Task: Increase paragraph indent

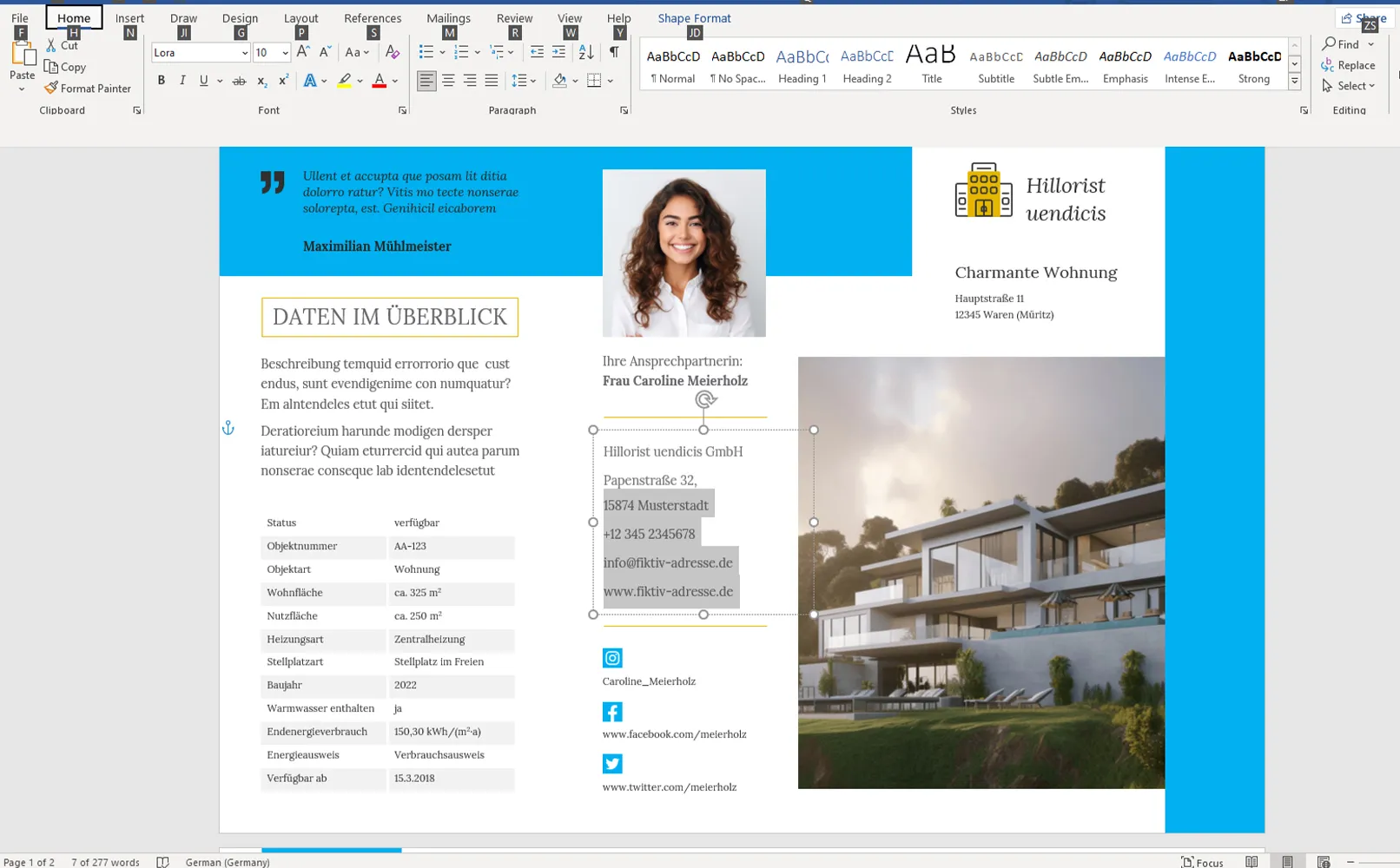Action: [x=558, y=52]
